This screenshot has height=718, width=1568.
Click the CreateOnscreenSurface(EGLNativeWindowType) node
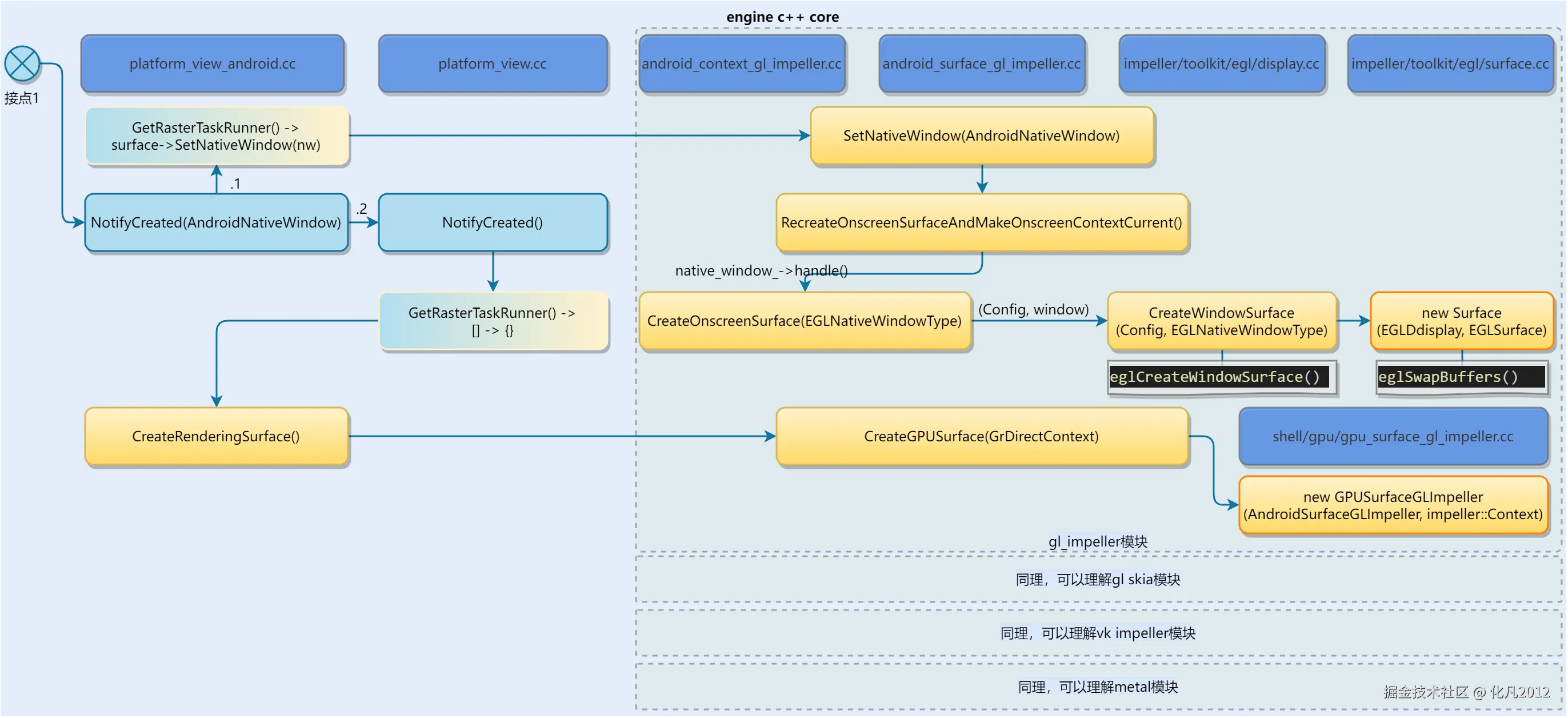point(804,321)
